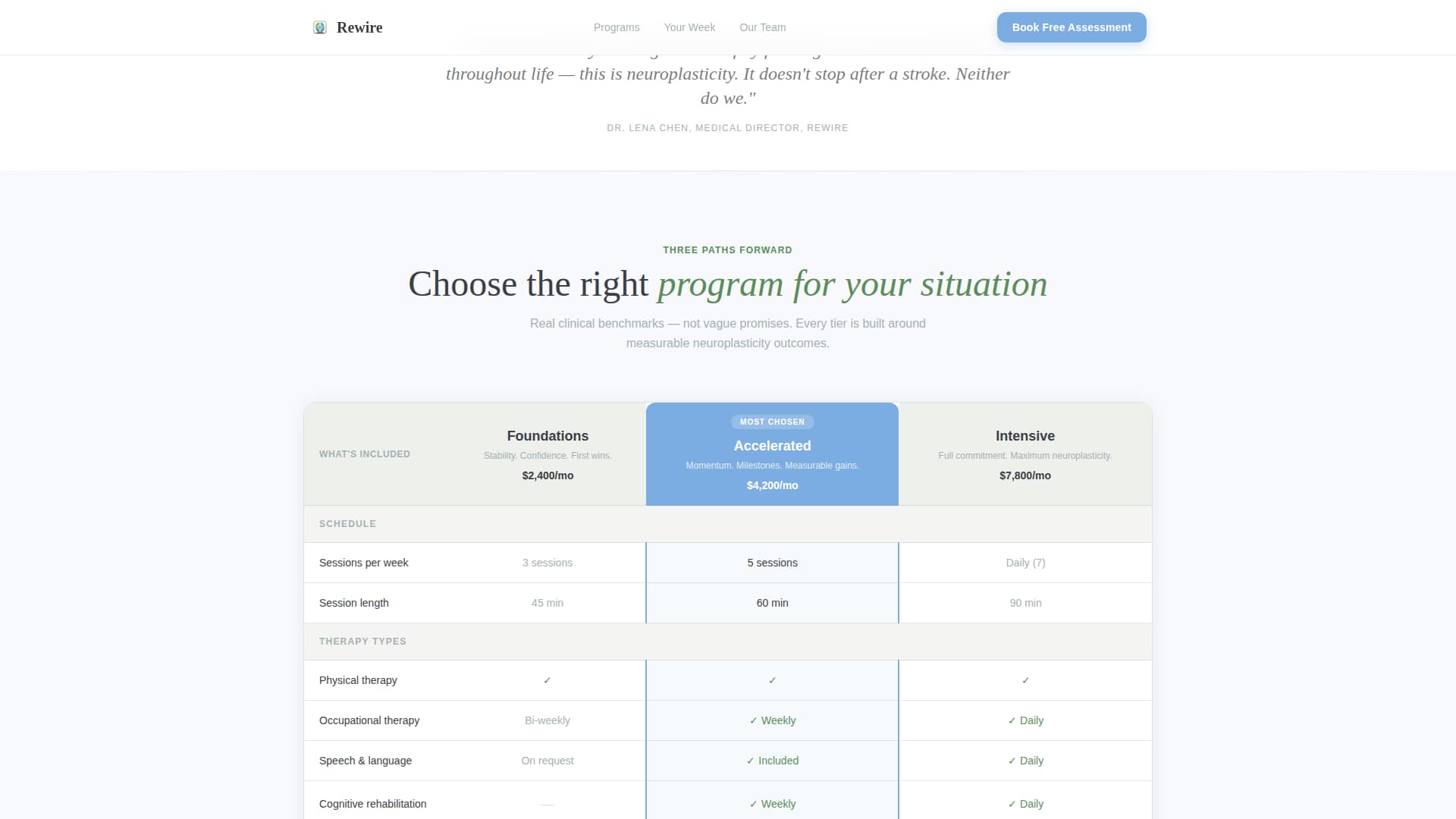Click Cognitive rehabilitation Daily cell

pos(1025,804)
